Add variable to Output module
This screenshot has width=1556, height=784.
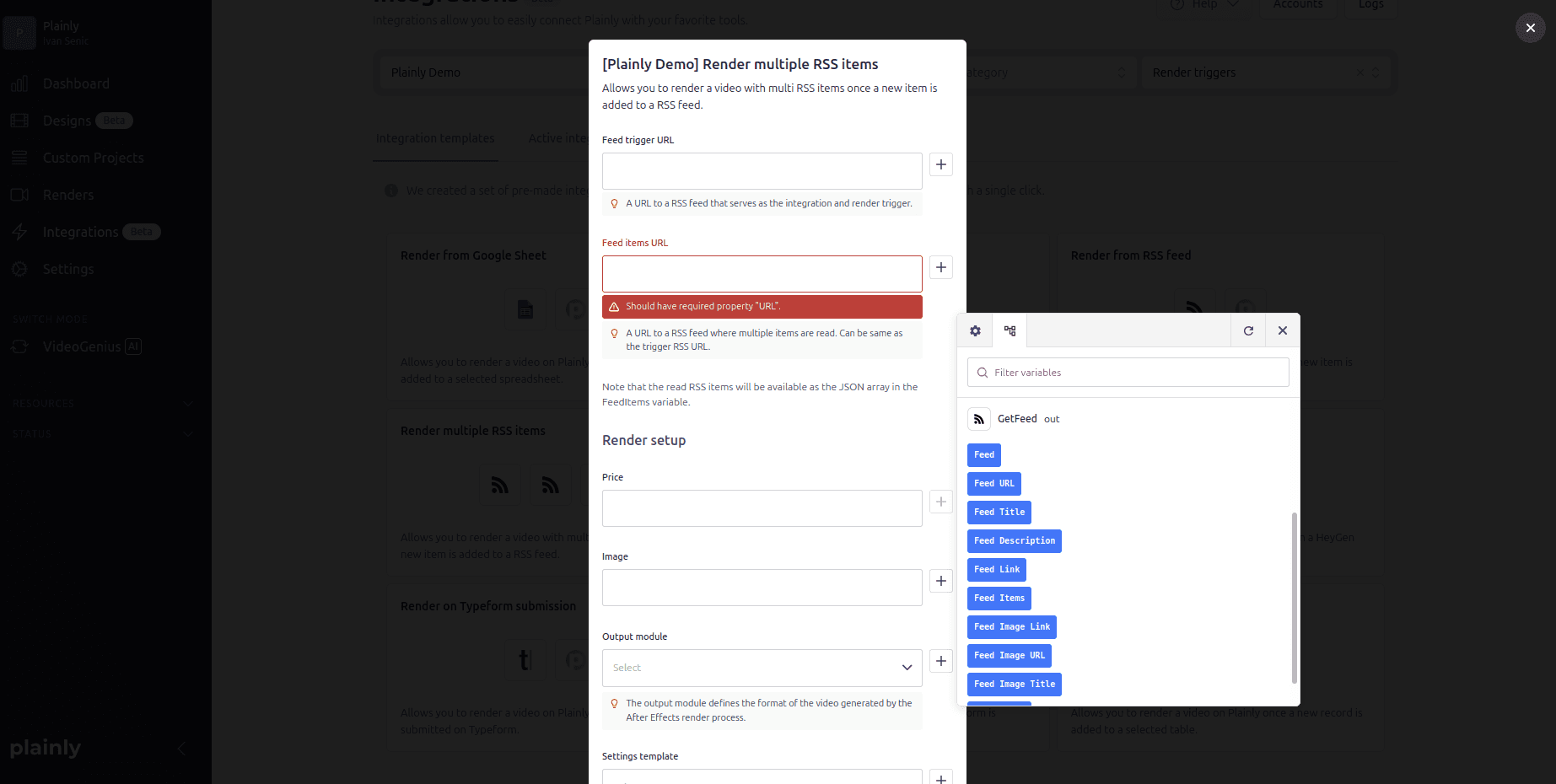pos(941,661)
